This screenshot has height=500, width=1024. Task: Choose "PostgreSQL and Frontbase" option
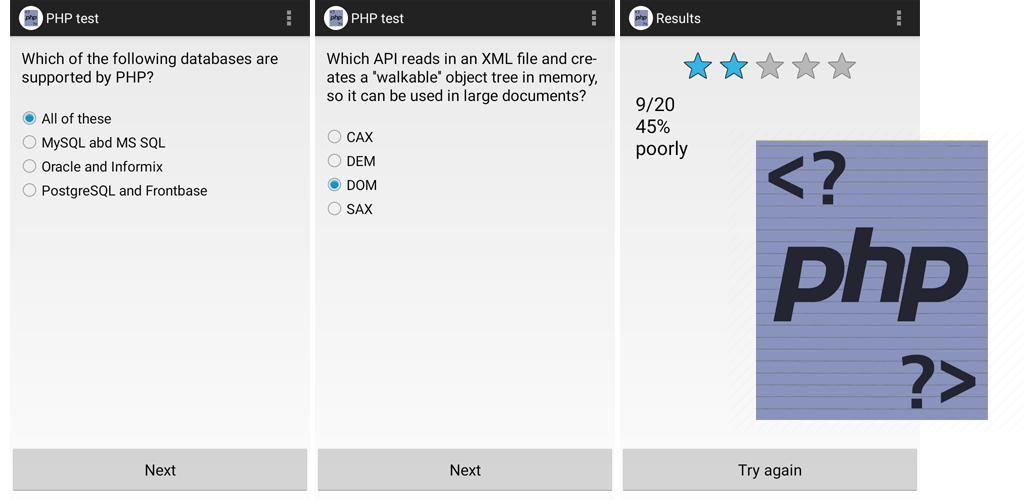coord(115,191)
